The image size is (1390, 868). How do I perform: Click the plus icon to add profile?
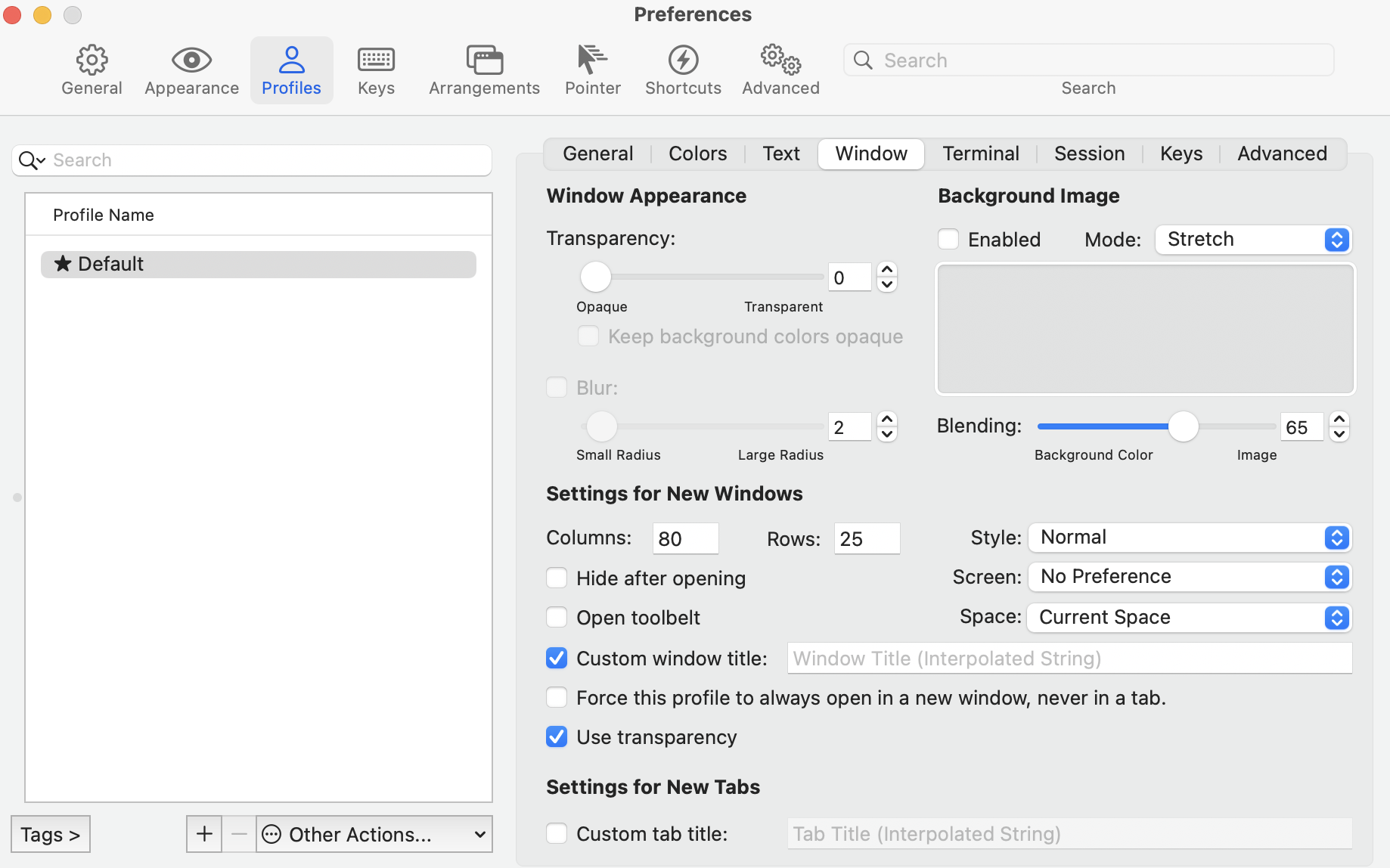[204, 834]
